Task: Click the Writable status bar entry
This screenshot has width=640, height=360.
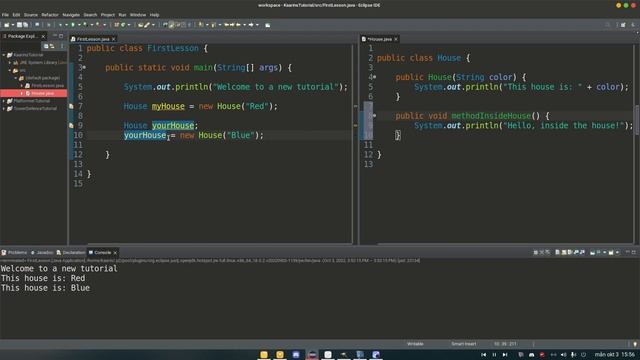Action: pos(415,344)
